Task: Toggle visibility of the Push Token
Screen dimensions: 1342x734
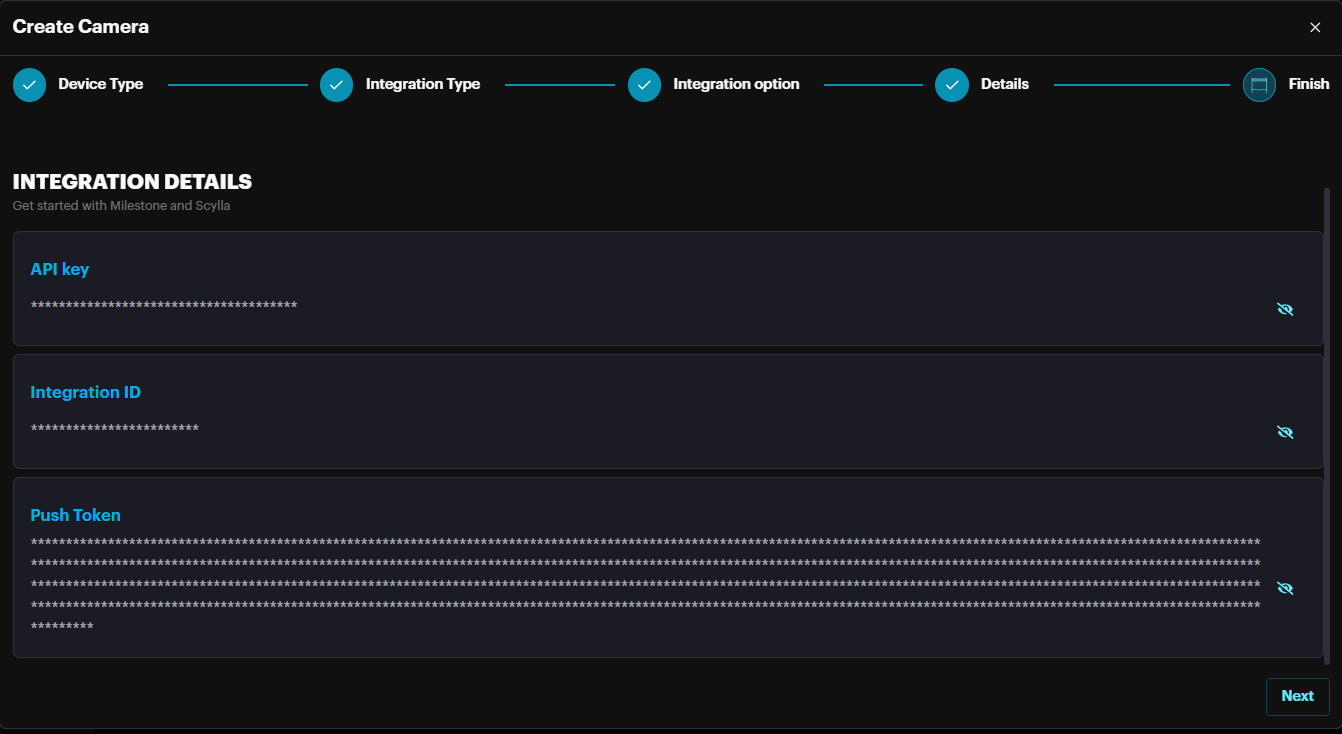Action: [1285, 588]
